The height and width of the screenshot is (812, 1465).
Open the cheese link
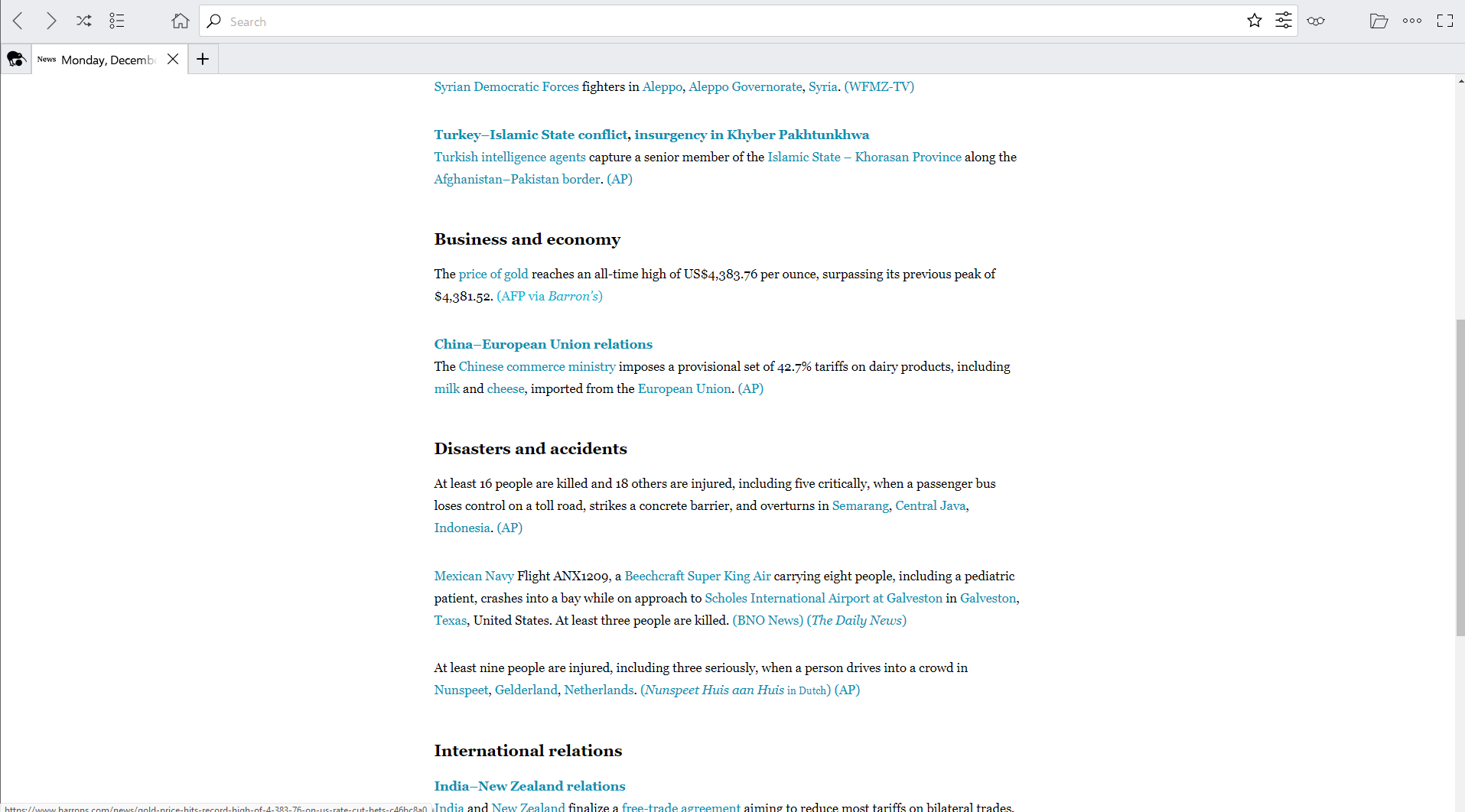(x=506, y=388)
